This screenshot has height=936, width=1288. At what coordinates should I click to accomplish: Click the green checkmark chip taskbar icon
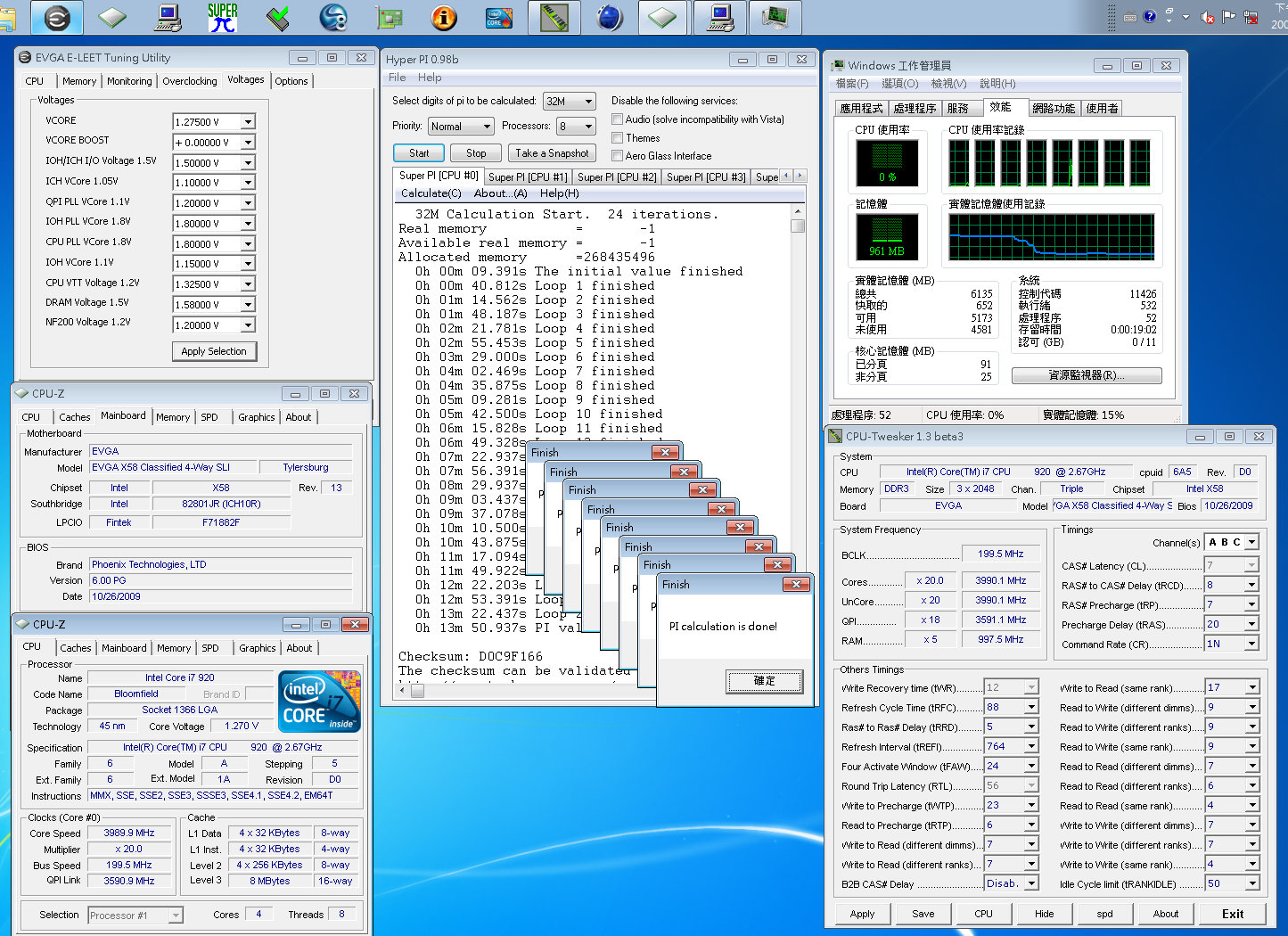pos(278,17)
